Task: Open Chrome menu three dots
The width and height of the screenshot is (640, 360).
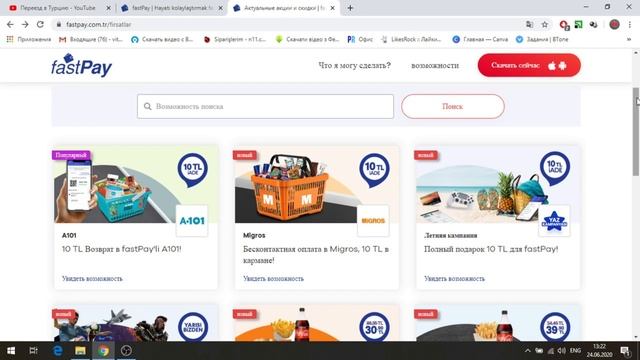Action: [x=630, y=24]
